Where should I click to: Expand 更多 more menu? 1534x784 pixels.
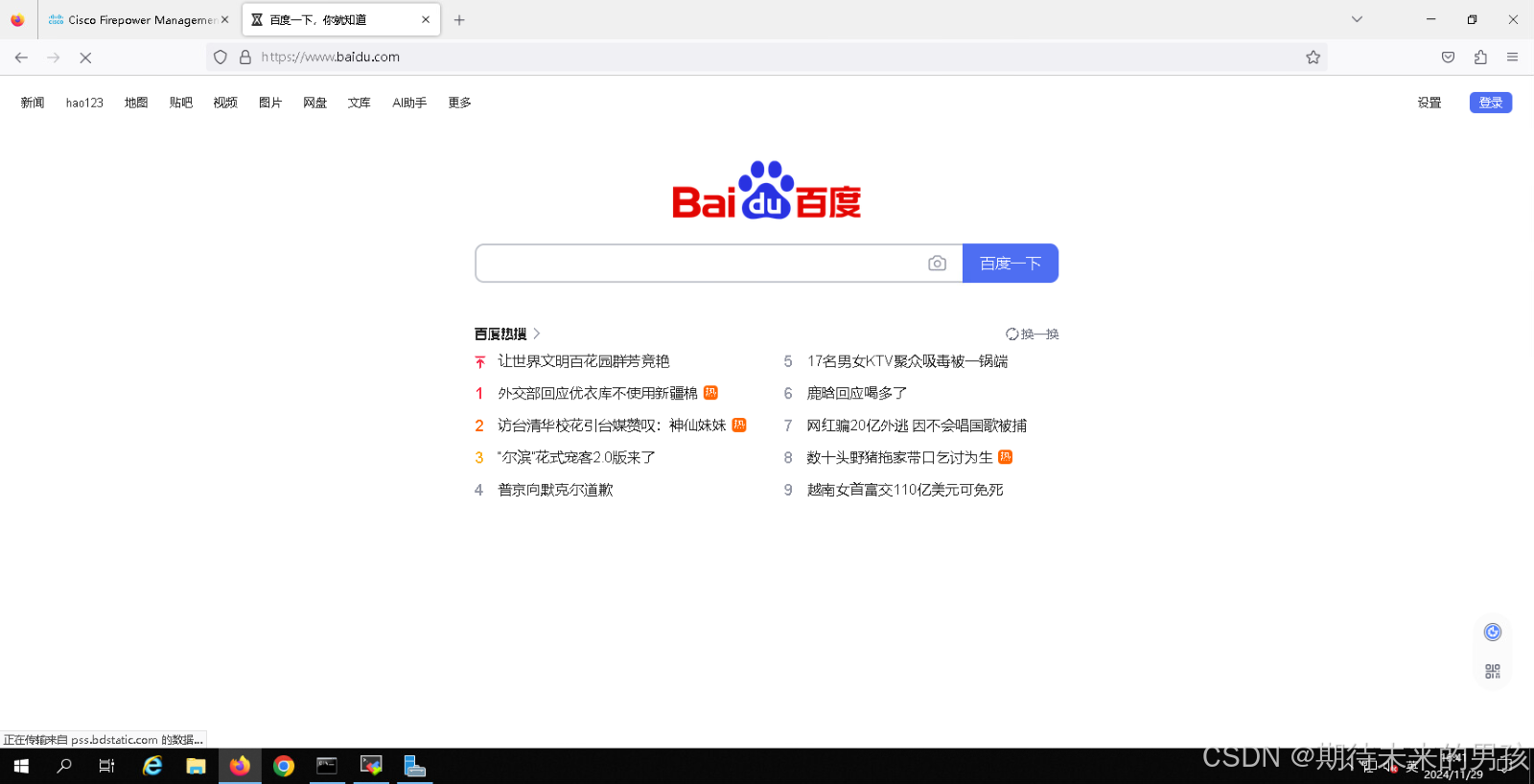(460, 103)
